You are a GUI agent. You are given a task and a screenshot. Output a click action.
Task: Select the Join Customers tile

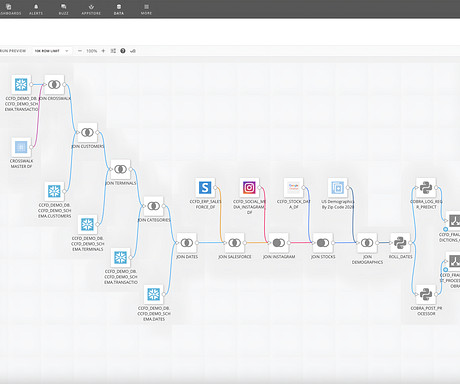(87, 132)
